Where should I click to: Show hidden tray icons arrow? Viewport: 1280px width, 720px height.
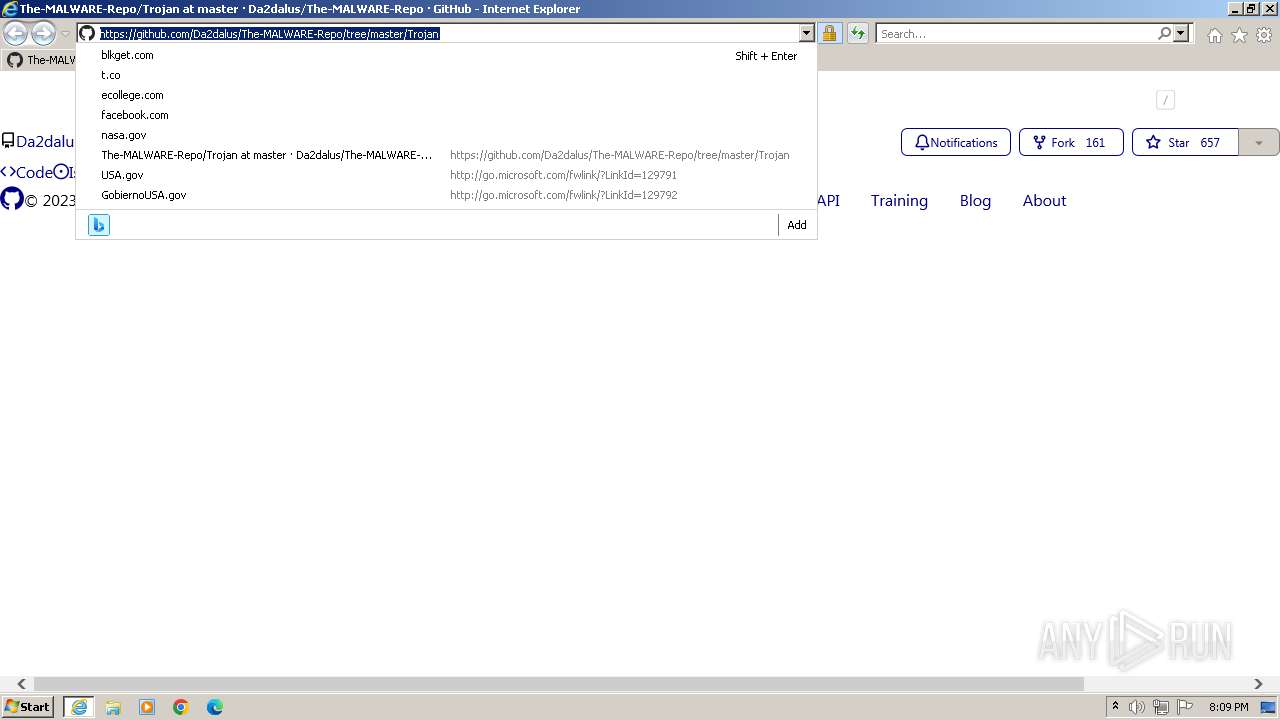[1115, 707]
